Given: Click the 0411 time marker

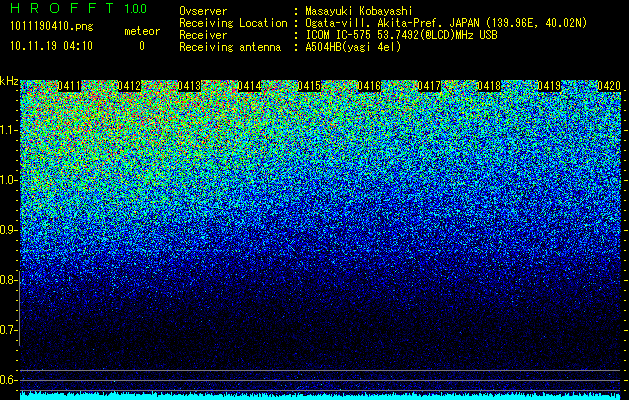Looking at the screenshot, I should tap(69, 86).
